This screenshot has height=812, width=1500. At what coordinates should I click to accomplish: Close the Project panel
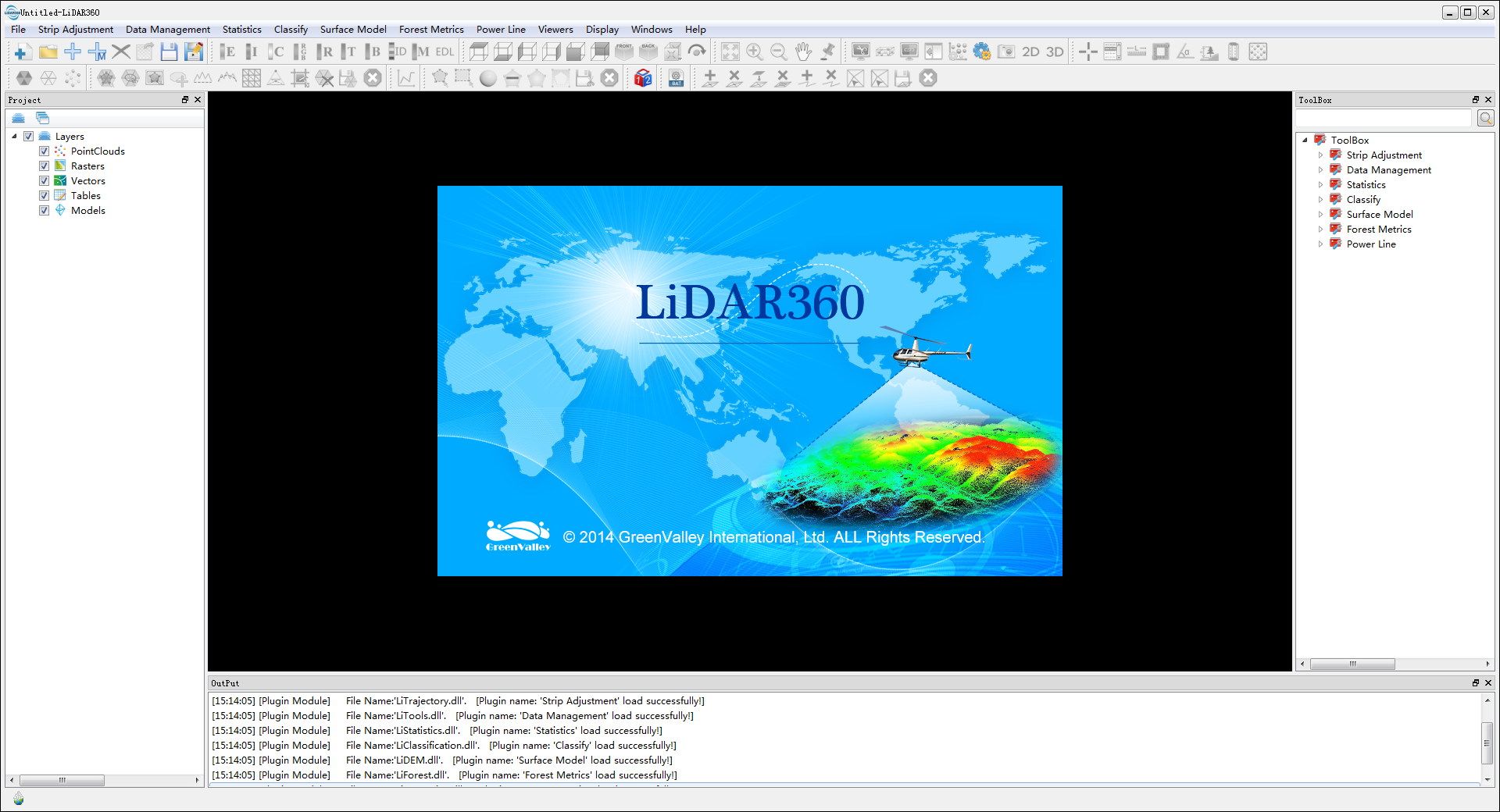coord(198,100)
